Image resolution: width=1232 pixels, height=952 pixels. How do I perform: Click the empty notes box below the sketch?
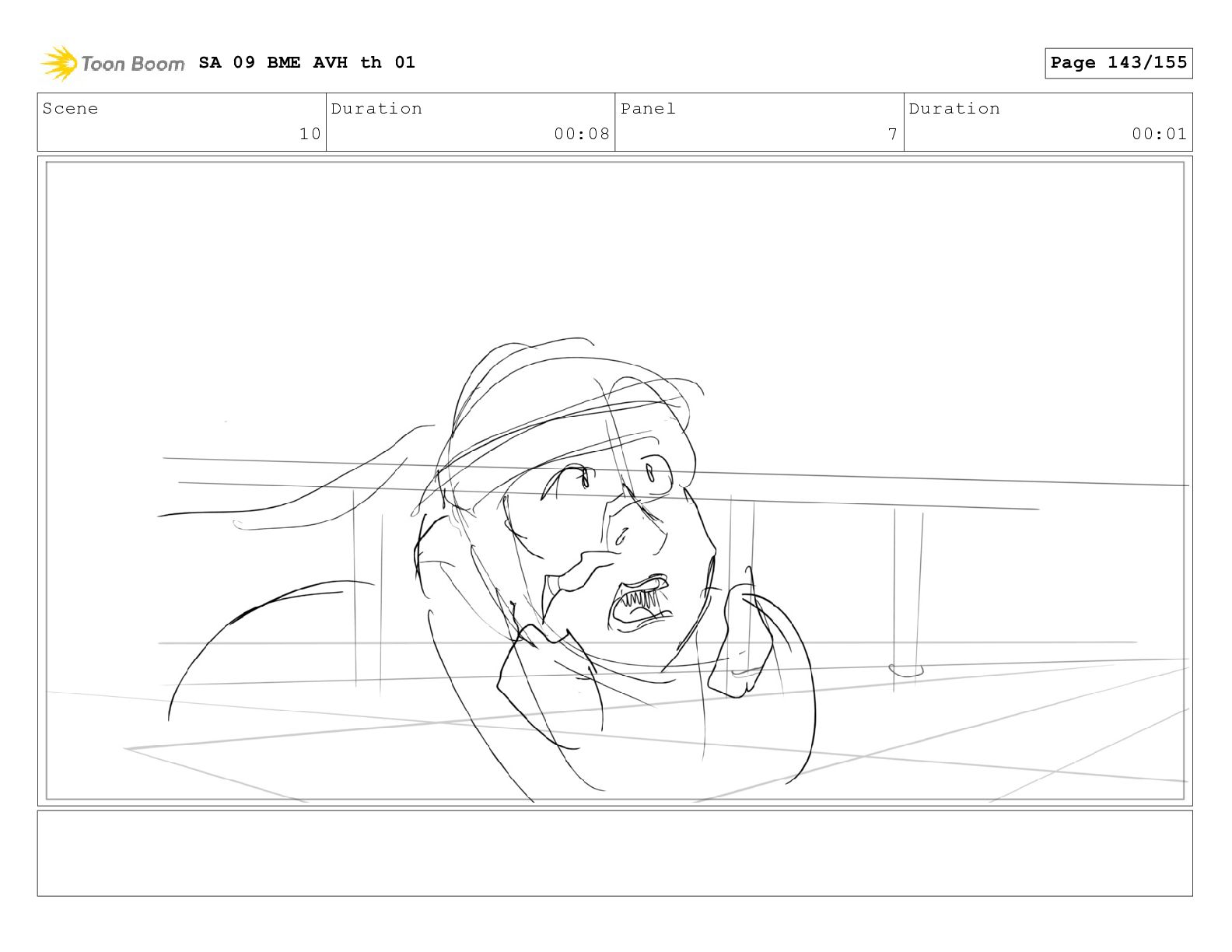pos(615,853)
